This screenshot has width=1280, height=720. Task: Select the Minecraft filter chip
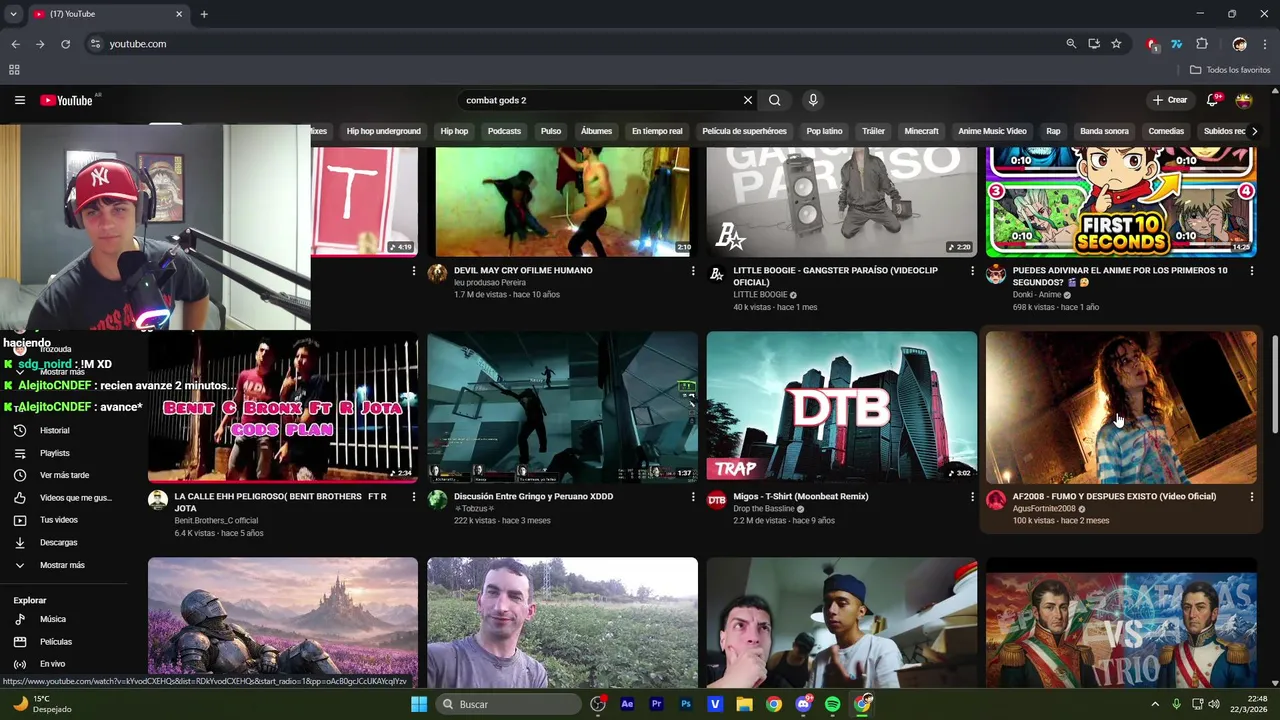point(921,131)
